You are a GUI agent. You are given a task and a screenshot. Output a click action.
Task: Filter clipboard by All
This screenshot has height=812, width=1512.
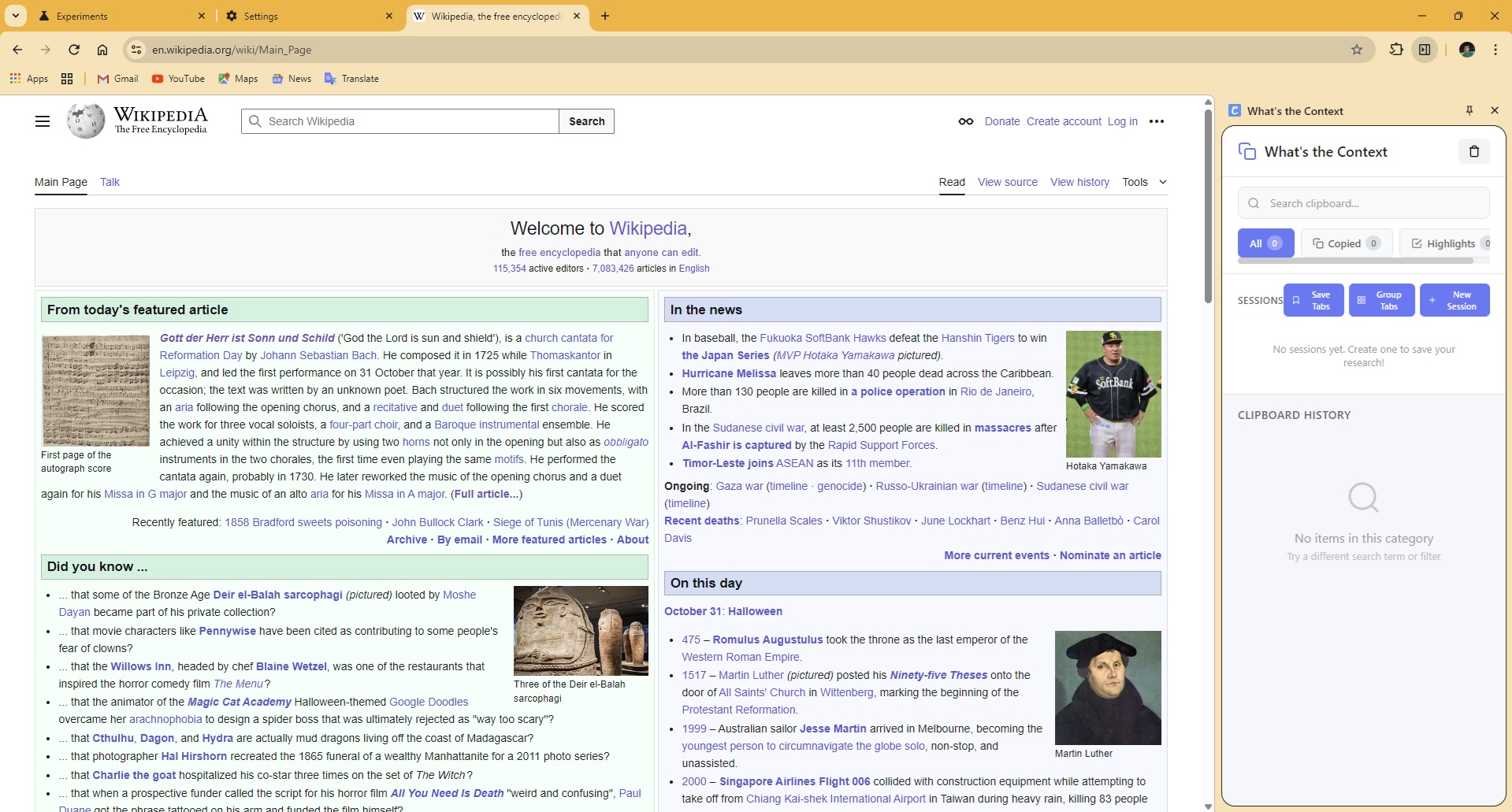coord(1265,243)
